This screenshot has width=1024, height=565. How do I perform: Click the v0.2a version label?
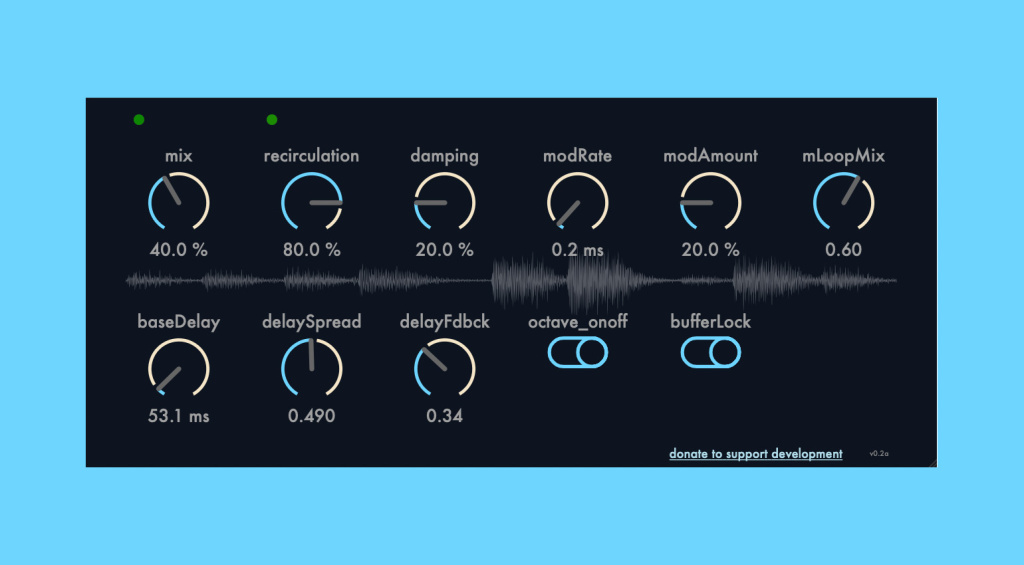point(879,454)
